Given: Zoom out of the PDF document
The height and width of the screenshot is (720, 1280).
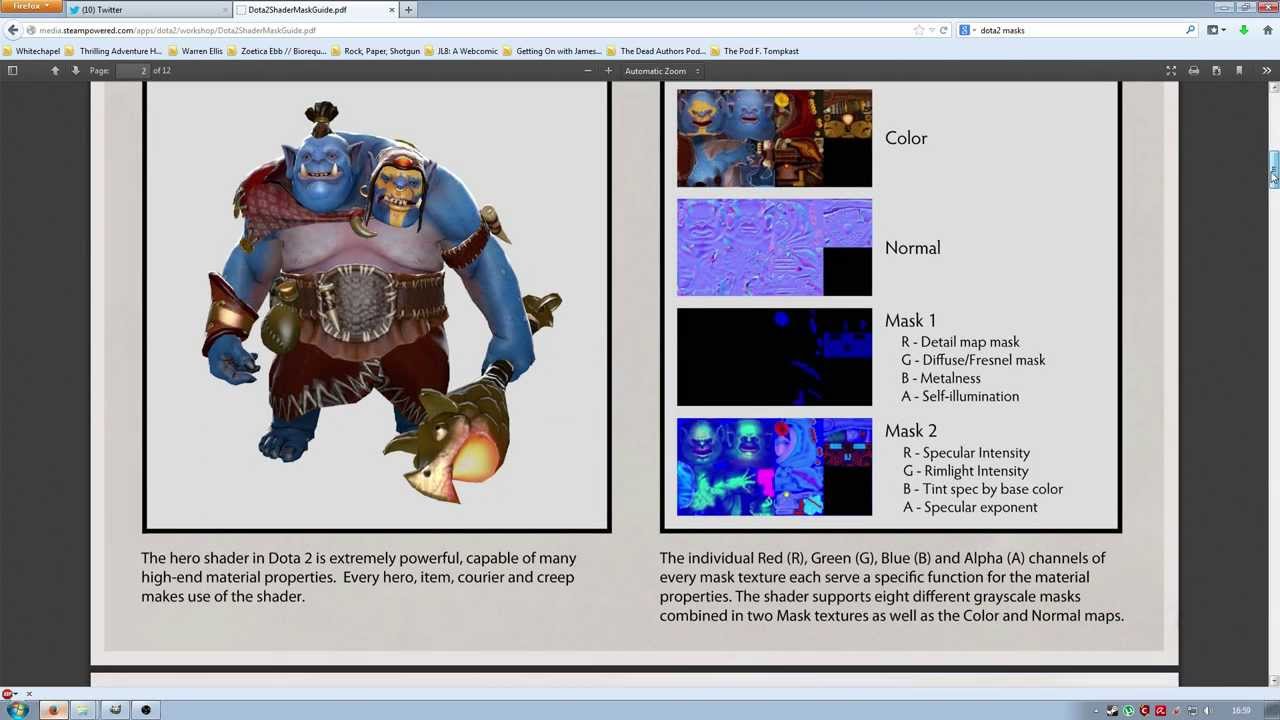Looking at the screenshot, I should click(x=588, y=71).
